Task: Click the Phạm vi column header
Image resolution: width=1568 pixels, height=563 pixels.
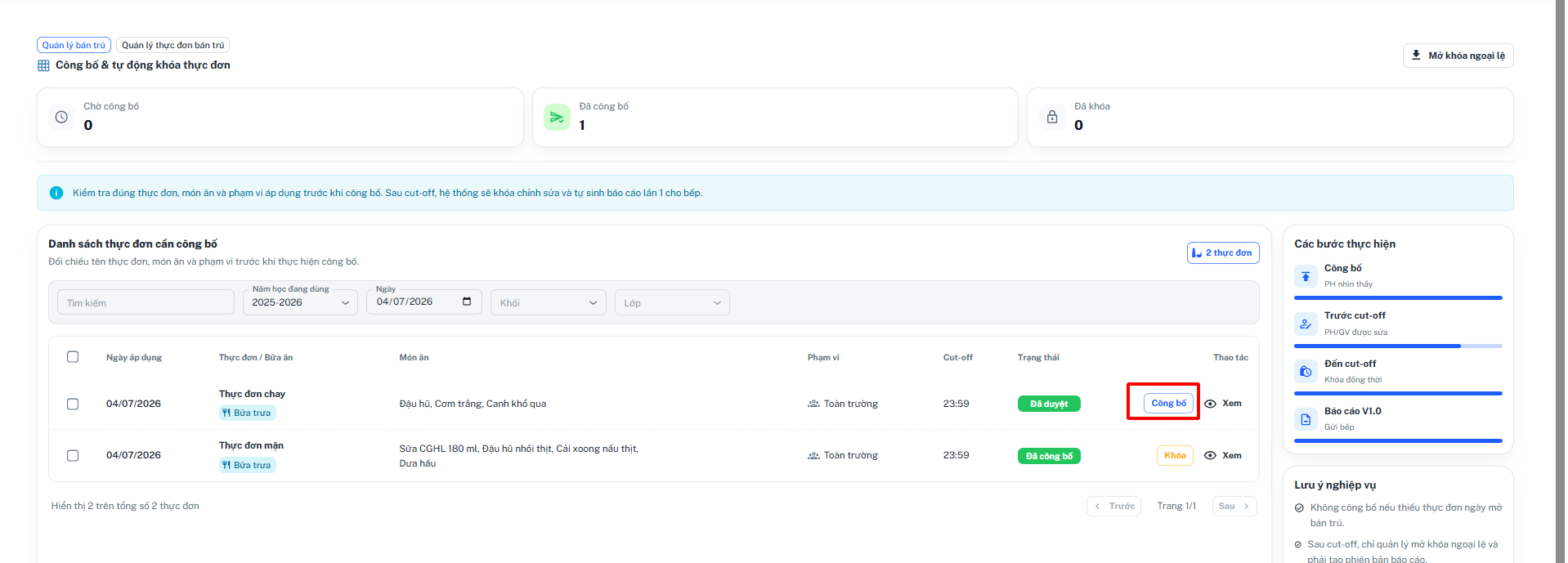Action: pyautogui.click(x=823, y=357)
